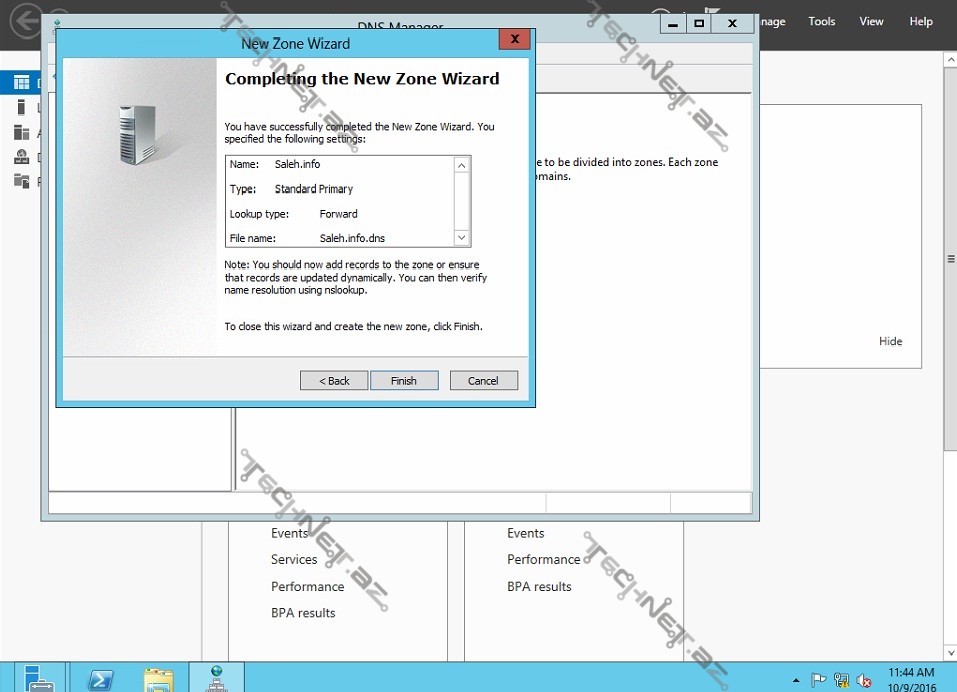This screenshot has width=957, height=692.
Task: Select the Local Server icon in the sidebar
Action: (21, 108)
